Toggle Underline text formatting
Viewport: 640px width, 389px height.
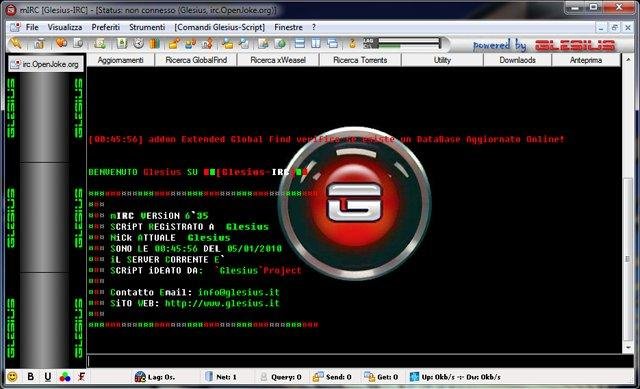[48, 376]
